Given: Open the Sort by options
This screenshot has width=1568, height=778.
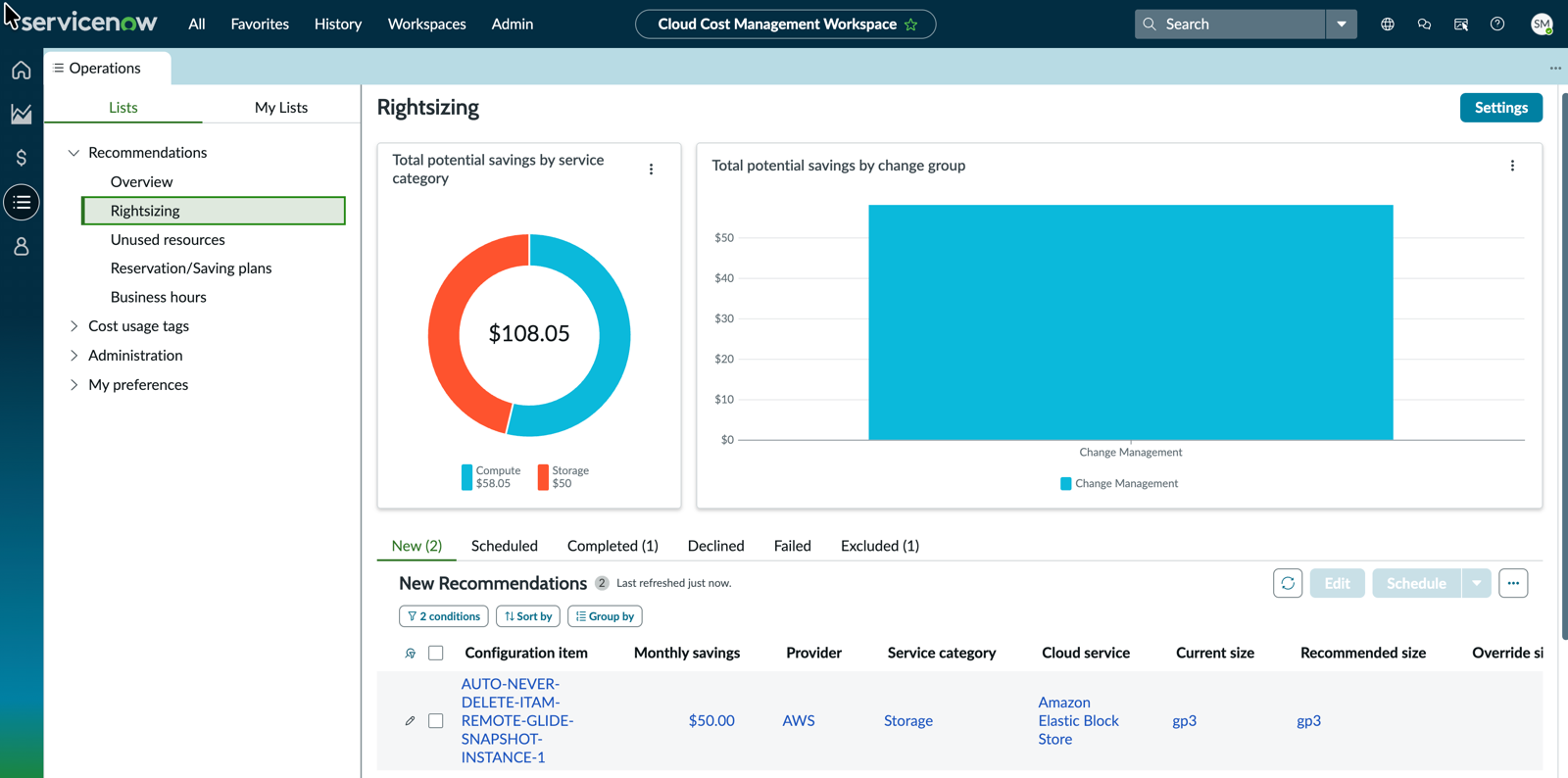Looking at the screenshot, I should click(528, 616).
